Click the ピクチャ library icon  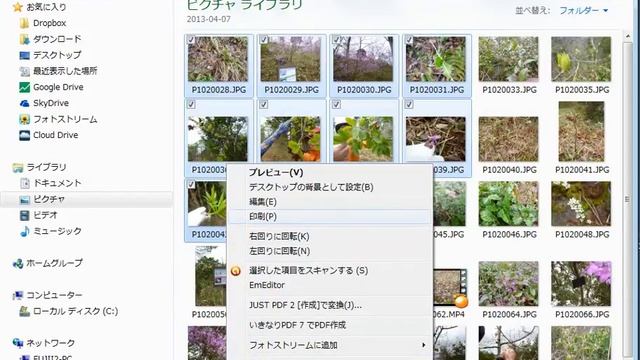point(24,199)
